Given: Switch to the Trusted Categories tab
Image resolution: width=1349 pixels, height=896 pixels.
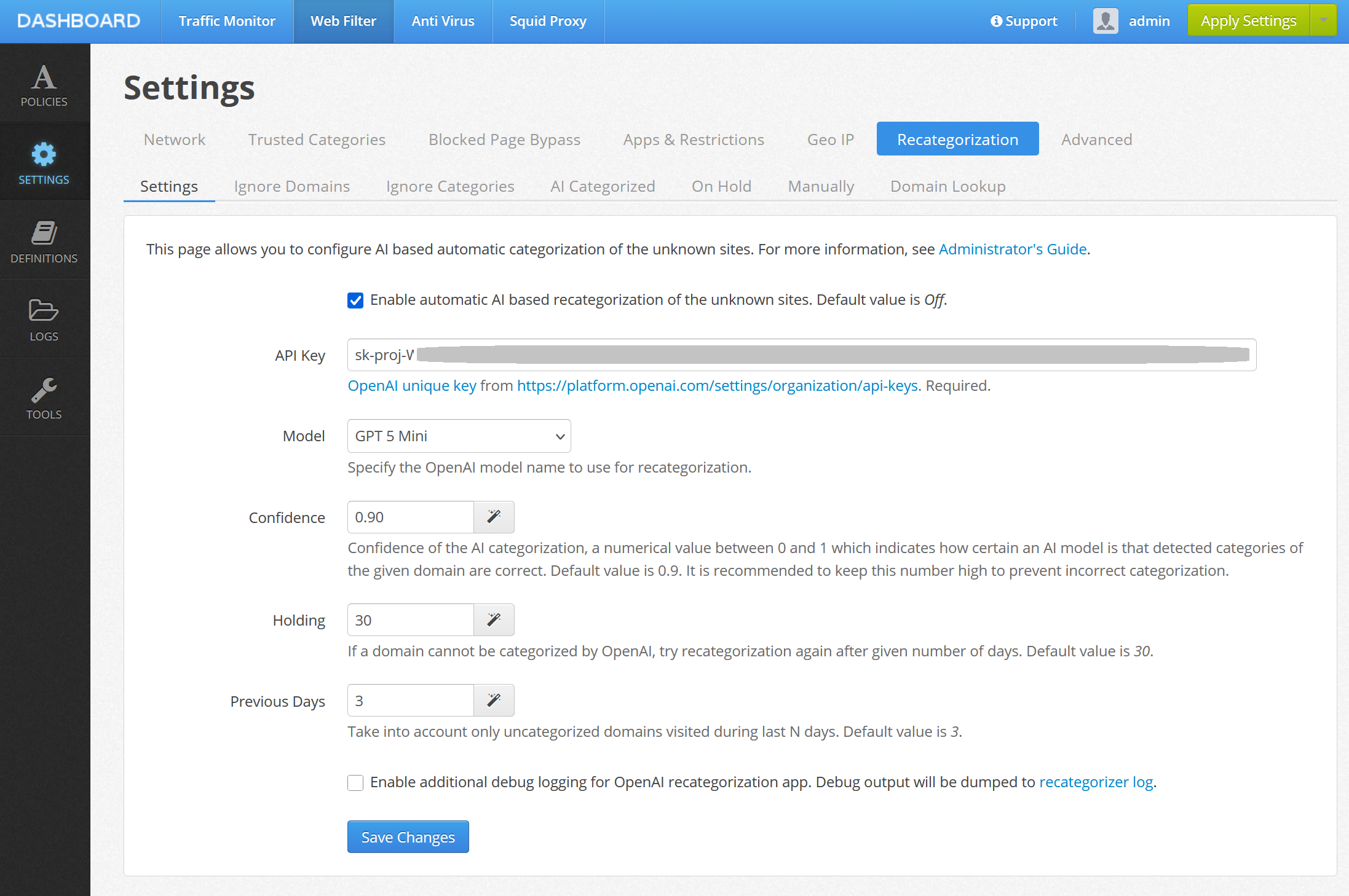Looking at the screenshot, I should tap(317, 140).
